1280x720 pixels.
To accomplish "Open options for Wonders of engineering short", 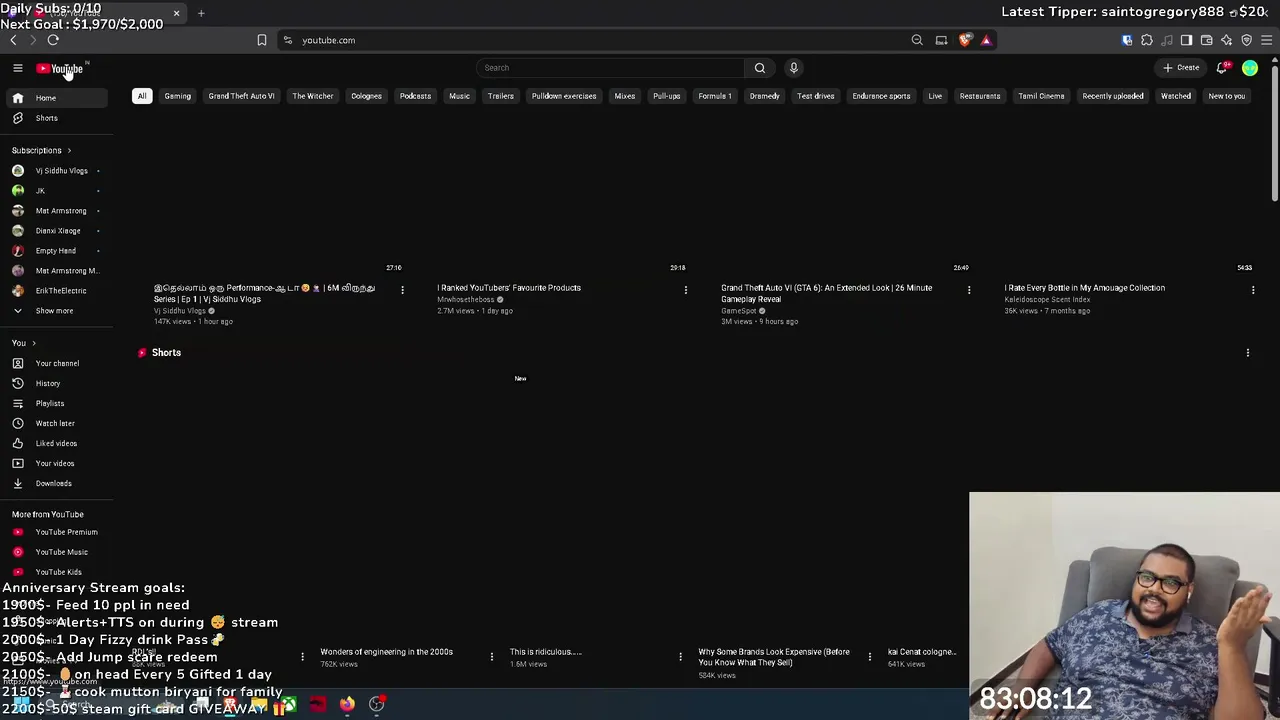I will click(492, 657).
